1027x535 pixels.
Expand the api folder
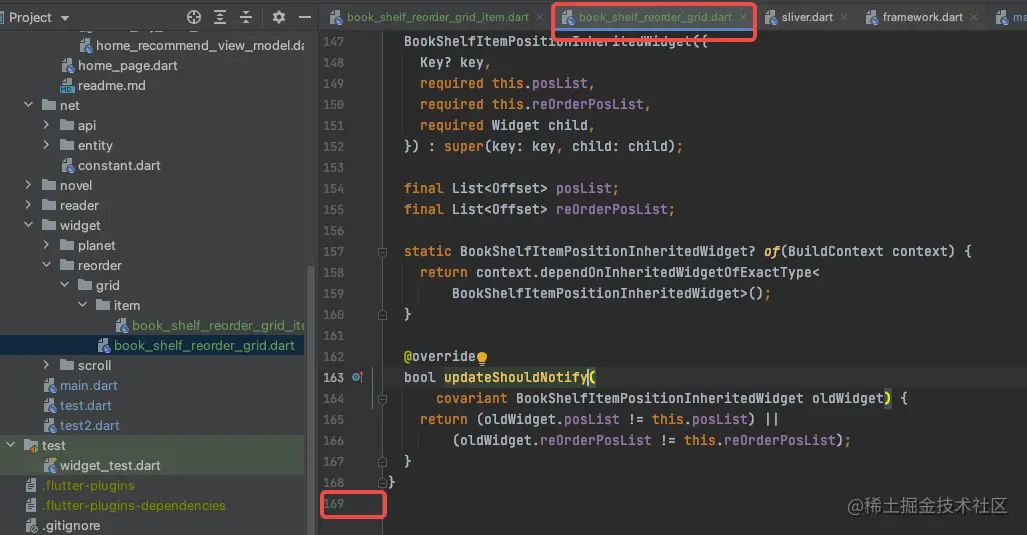click(x=46, y=124)
